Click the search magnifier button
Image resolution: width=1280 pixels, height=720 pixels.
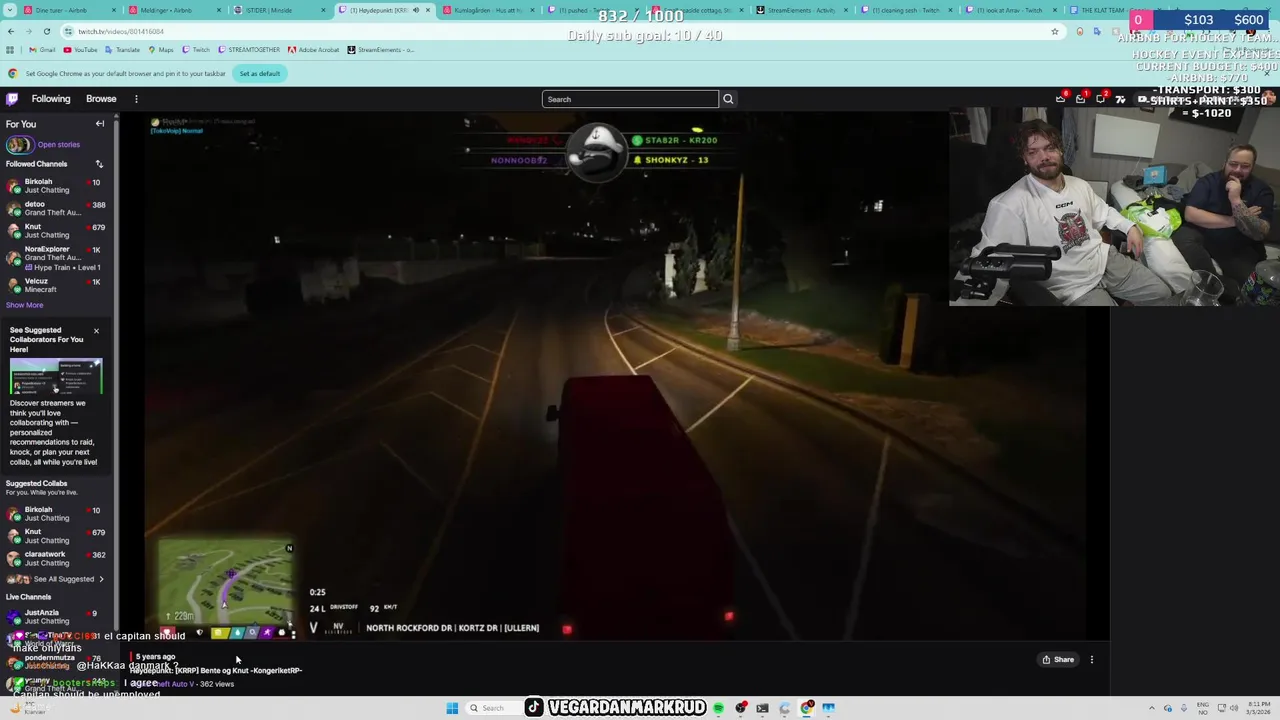point(728,99)
